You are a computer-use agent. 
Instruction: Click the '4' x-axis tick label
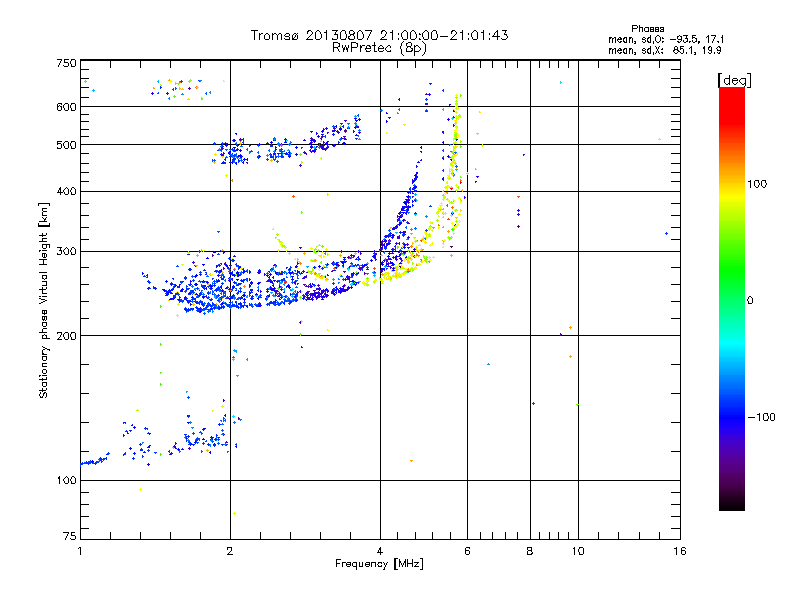[380, 551]
